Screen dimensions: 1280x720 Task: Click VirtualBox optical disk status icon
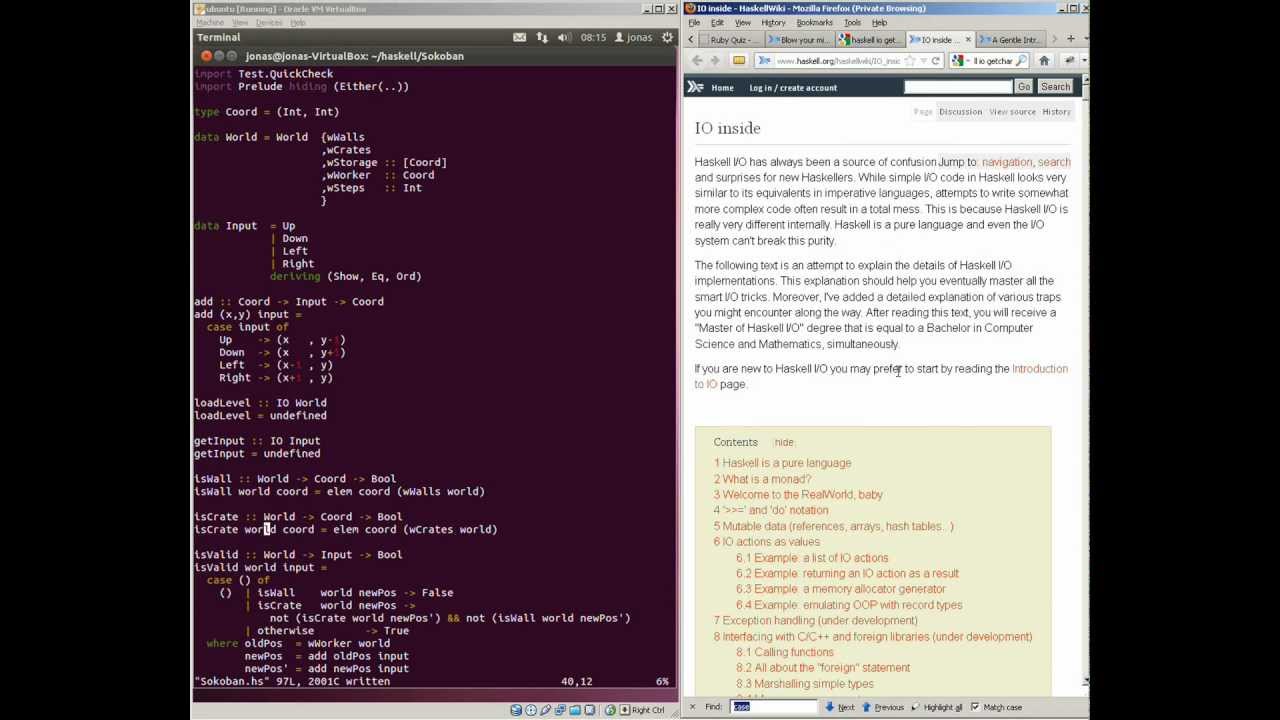tap(531, 710)
